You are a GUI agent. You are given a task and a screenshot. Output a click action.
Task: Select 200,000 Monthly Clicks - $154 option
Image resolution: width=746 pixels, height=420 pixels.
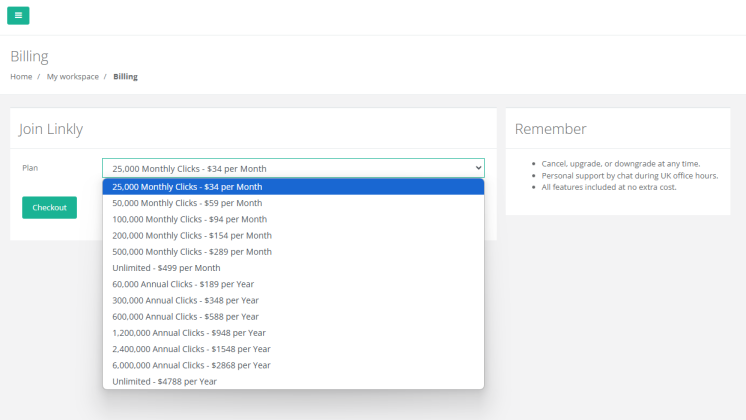(191, 235)
